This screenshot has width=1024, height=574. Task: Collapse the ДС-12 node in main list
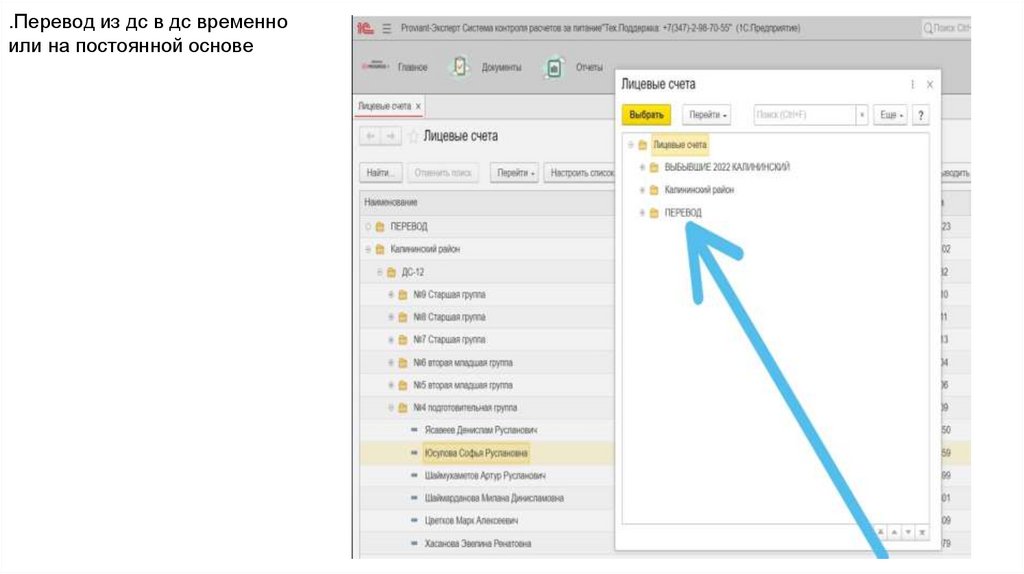379,272
